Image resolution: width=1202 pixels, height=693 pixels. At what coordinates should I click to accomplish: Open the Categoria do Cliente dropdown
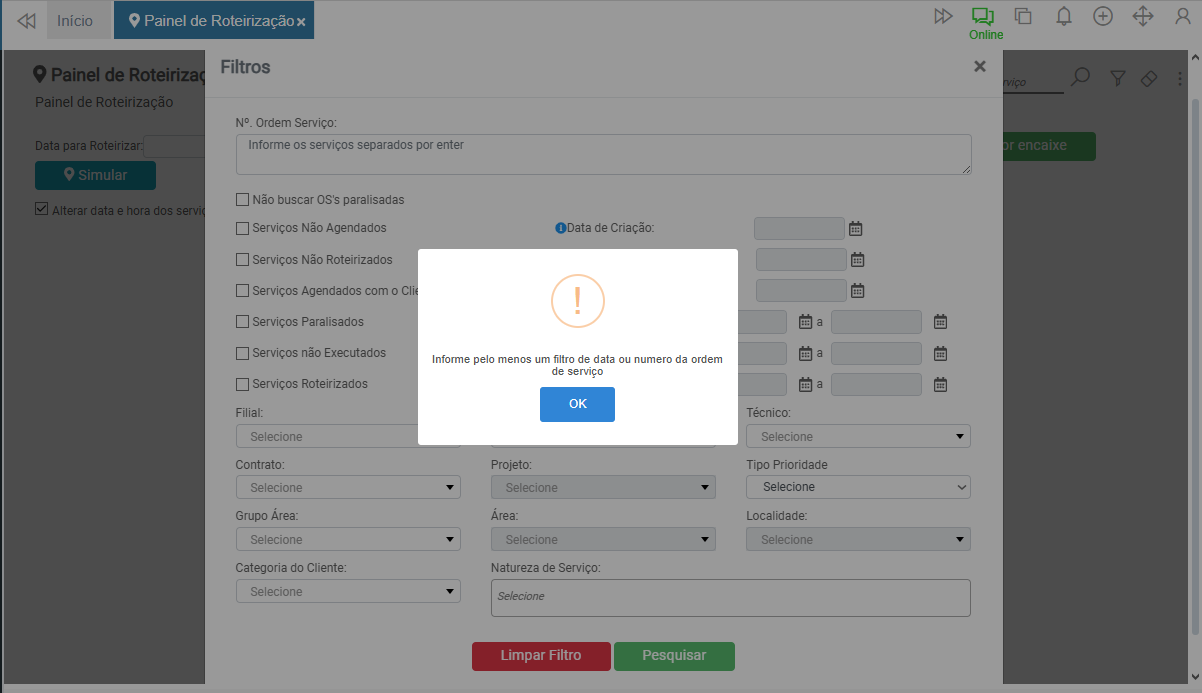click(x=348, y=591)
